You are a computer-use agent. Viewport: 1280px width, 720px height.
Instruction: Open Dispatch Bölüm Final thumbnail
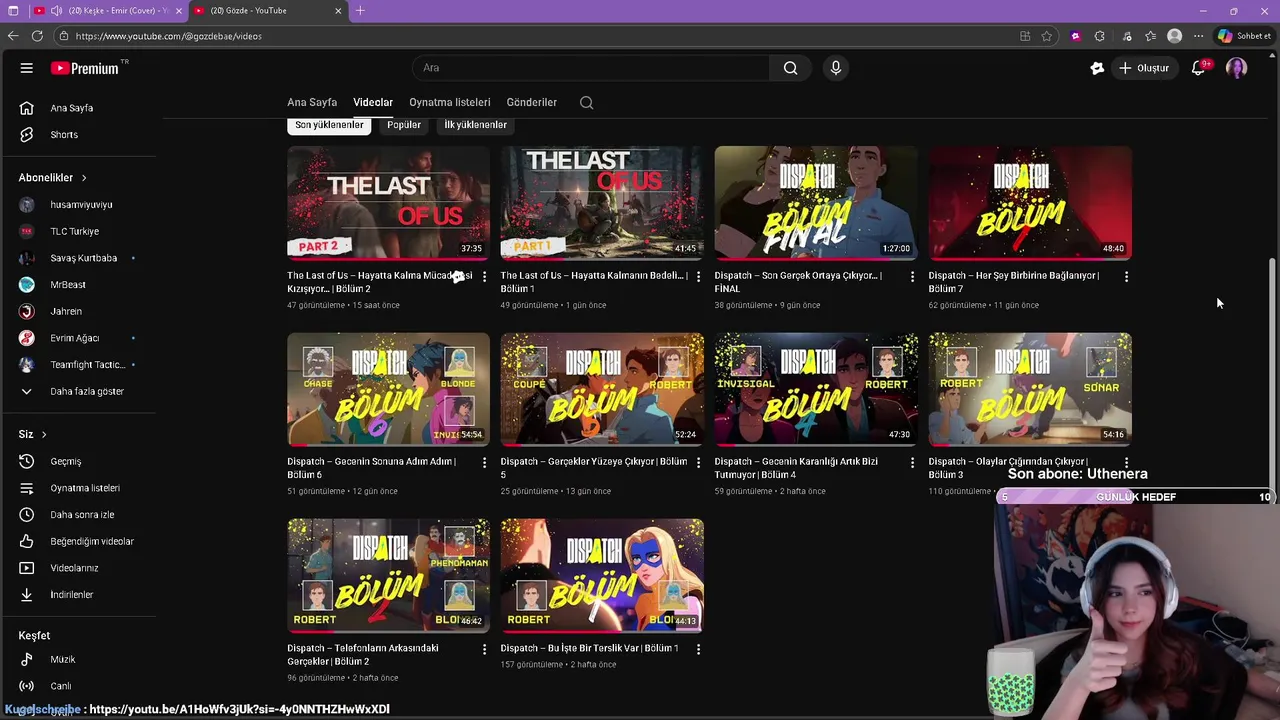(x=816, y=203)
